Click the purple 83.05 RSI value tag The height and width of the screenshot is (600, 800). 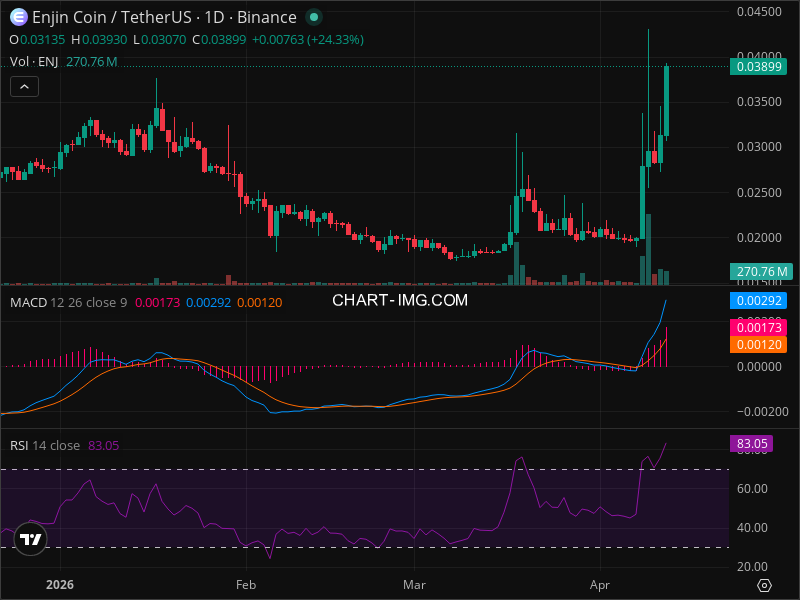(752, 443)
